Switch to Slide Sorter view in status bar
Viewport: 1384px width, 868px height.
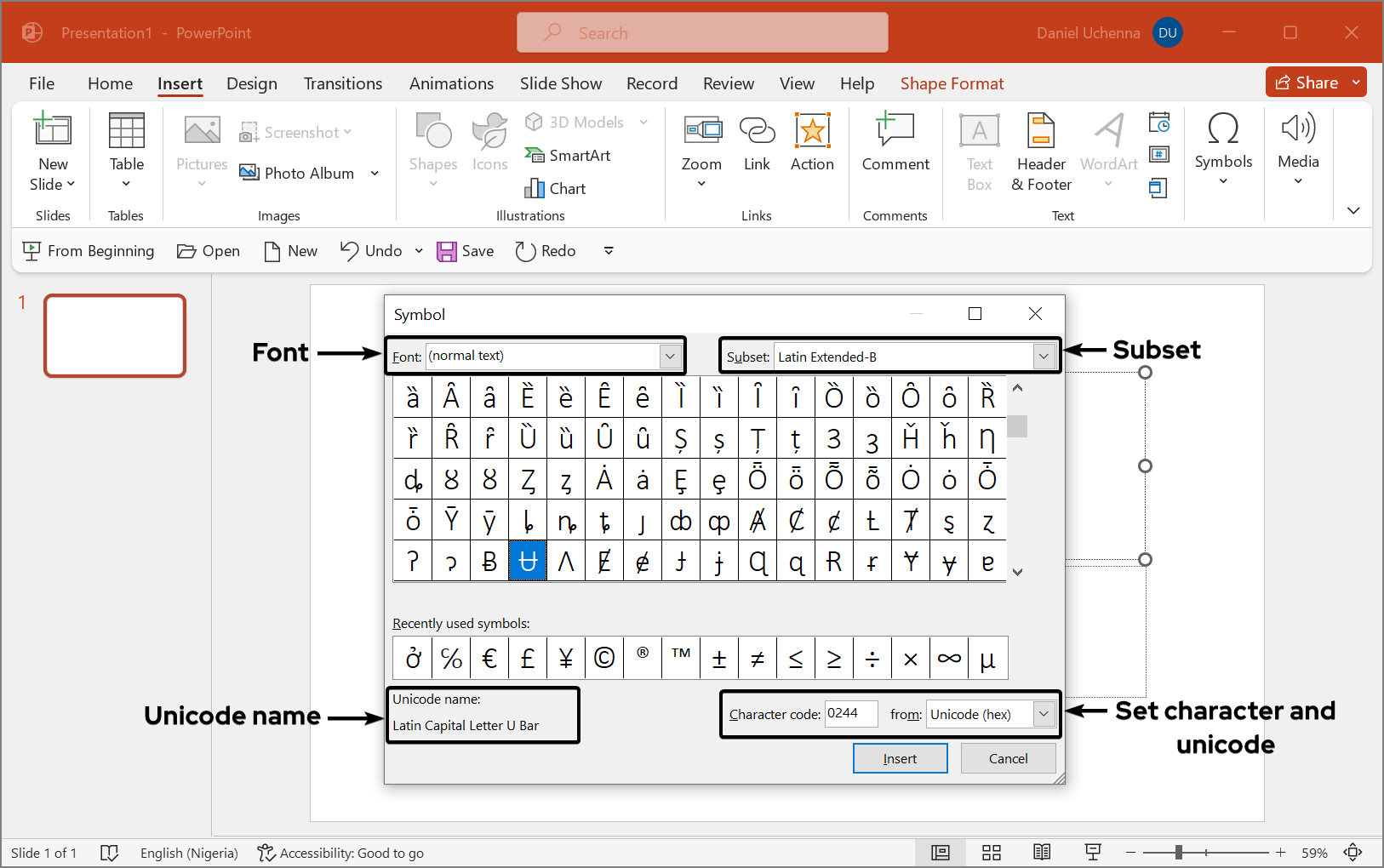(x=992, y=853)
